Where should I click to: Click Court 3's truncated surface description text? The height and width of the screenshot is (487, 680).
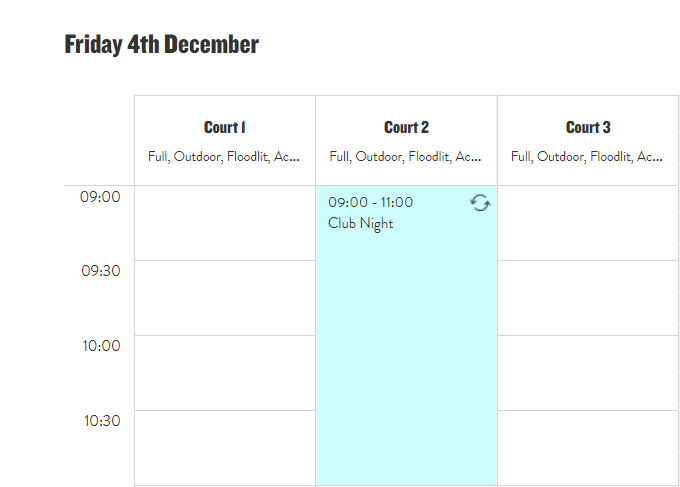tap(588, 157)
